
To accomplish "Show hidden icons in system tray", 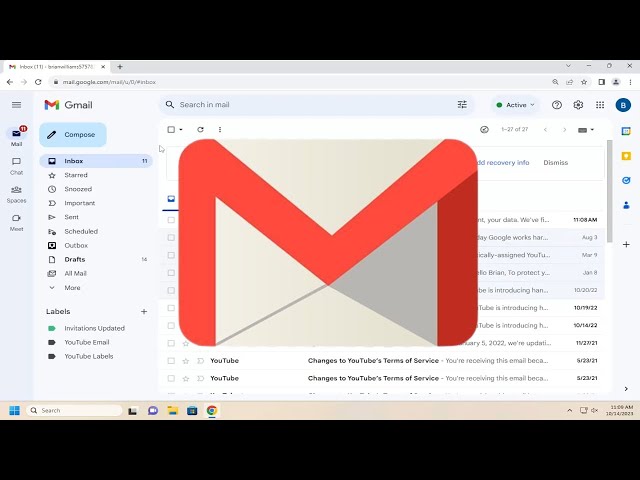I will 569,410.
